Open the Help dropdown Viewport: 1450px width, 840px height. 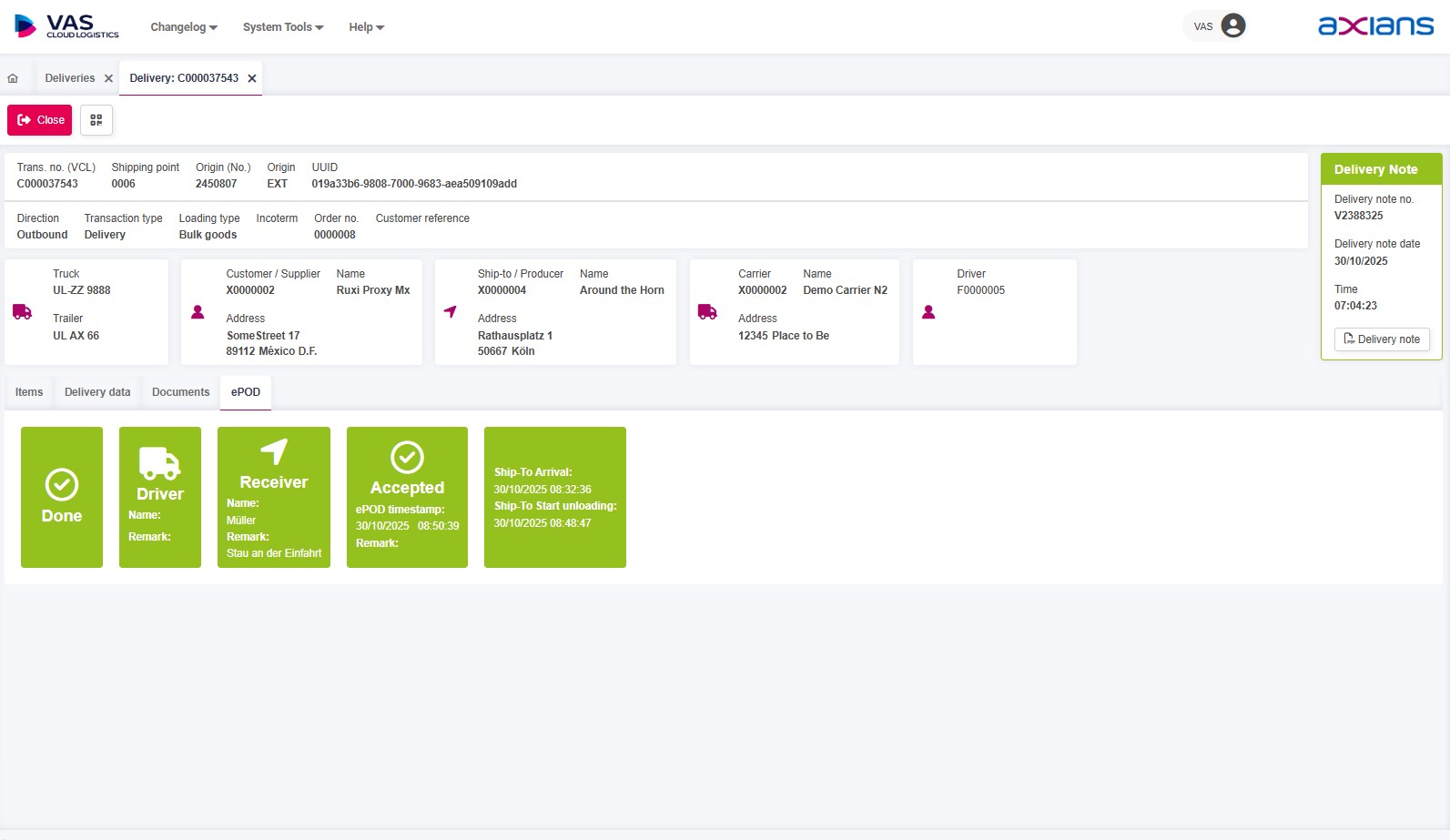[366, 27]
